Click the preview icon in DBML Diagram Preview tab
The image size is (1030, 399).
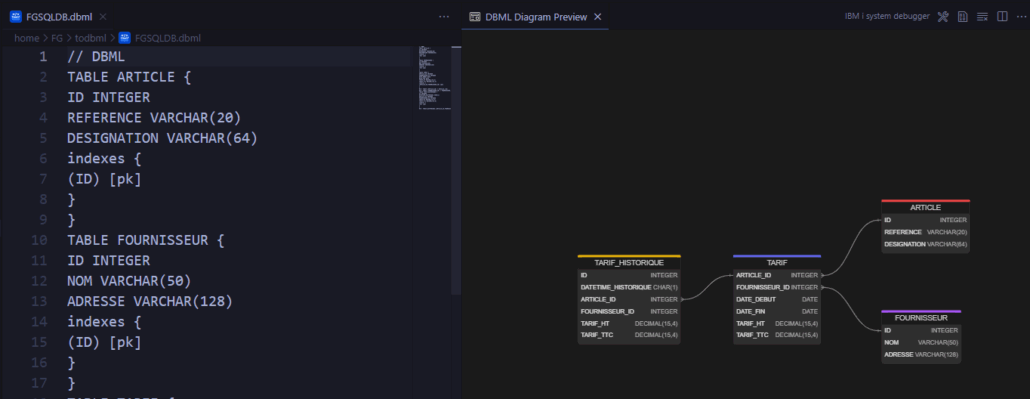click(x=475, y=17)
